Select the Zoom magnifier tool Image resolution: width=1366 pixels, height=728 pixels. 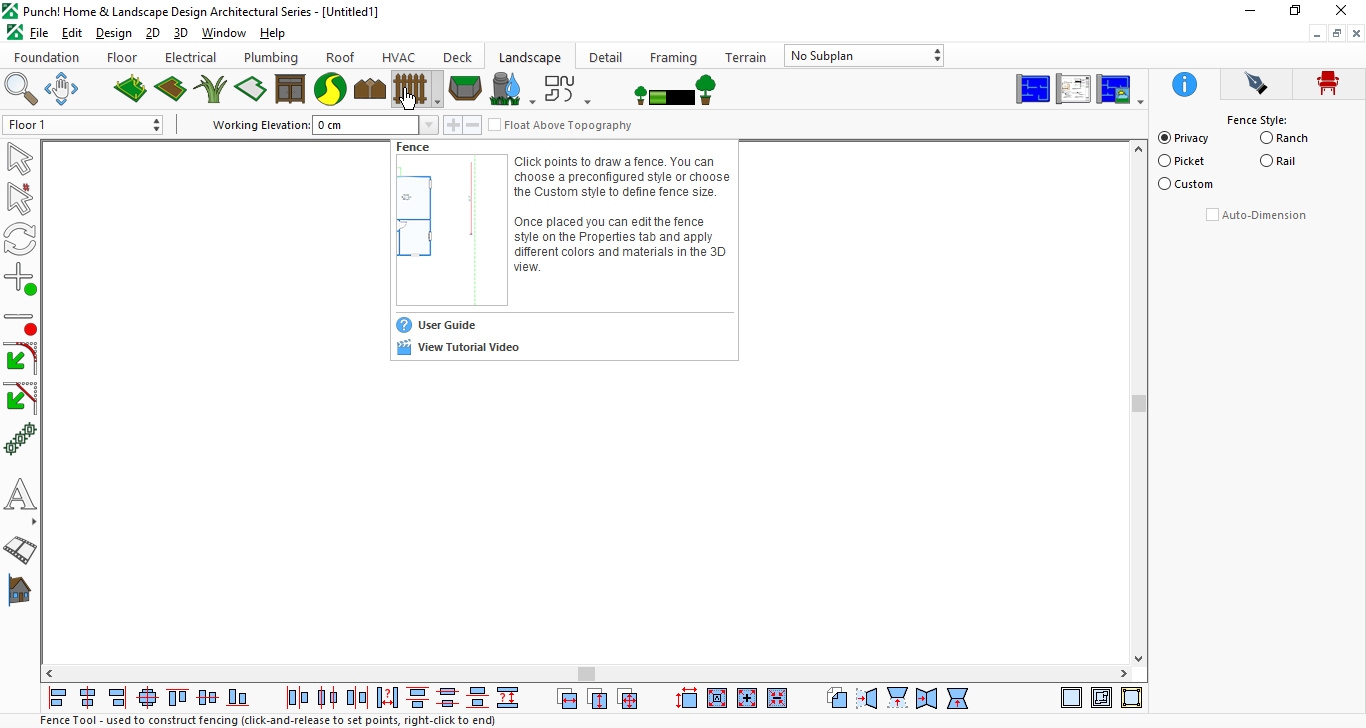tap(21, 89)
